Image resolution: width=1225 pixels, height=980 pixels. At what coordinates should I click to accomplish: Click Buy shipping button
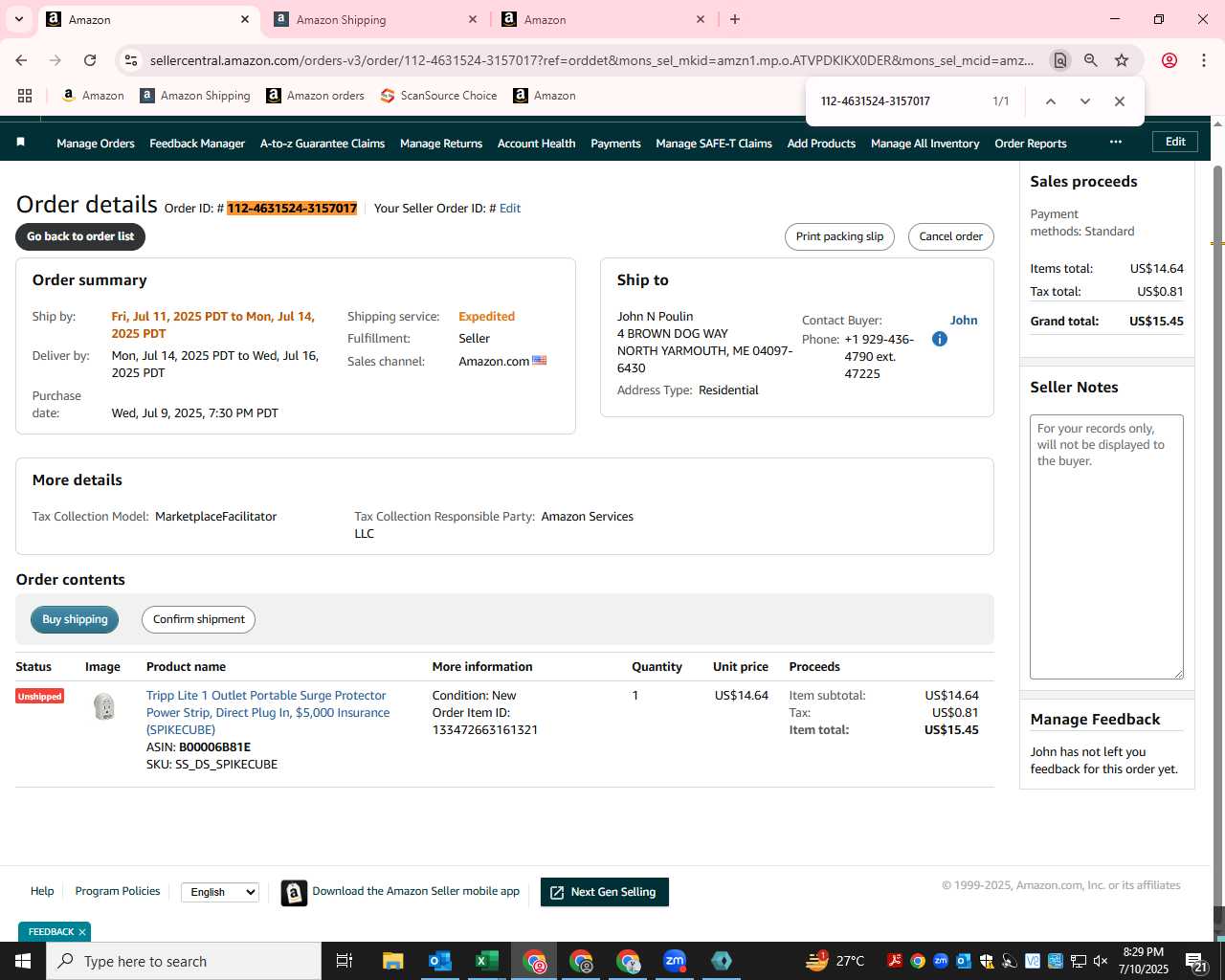pos(75,619)
